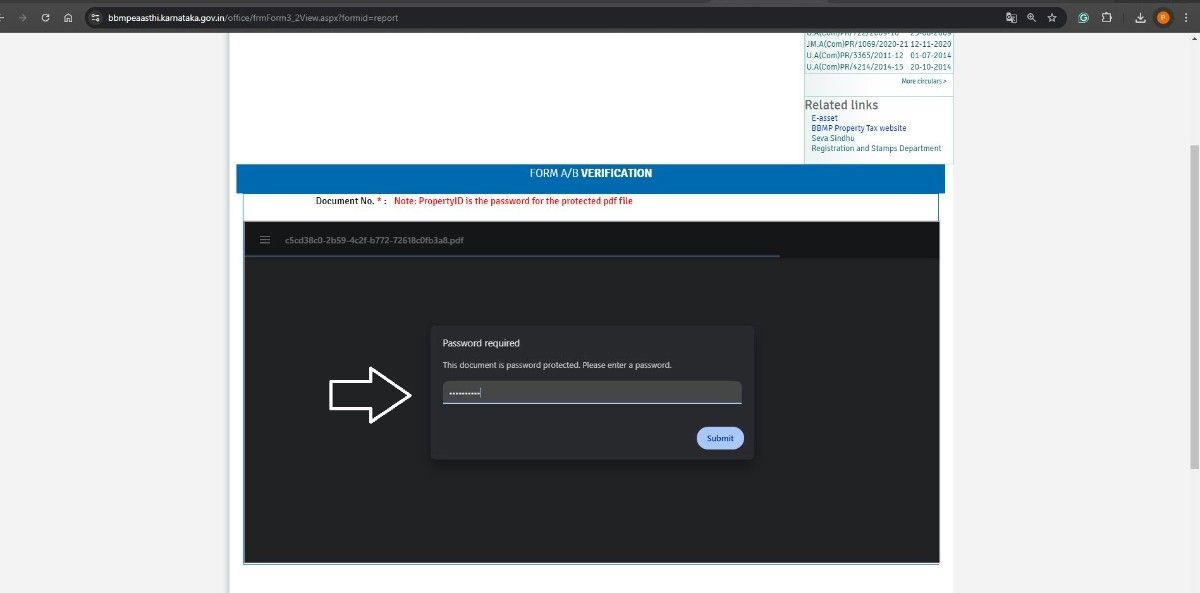Click the password input field
Image resolution: width=1200 pixels, height=593 pixels.
tap(592, 392)
